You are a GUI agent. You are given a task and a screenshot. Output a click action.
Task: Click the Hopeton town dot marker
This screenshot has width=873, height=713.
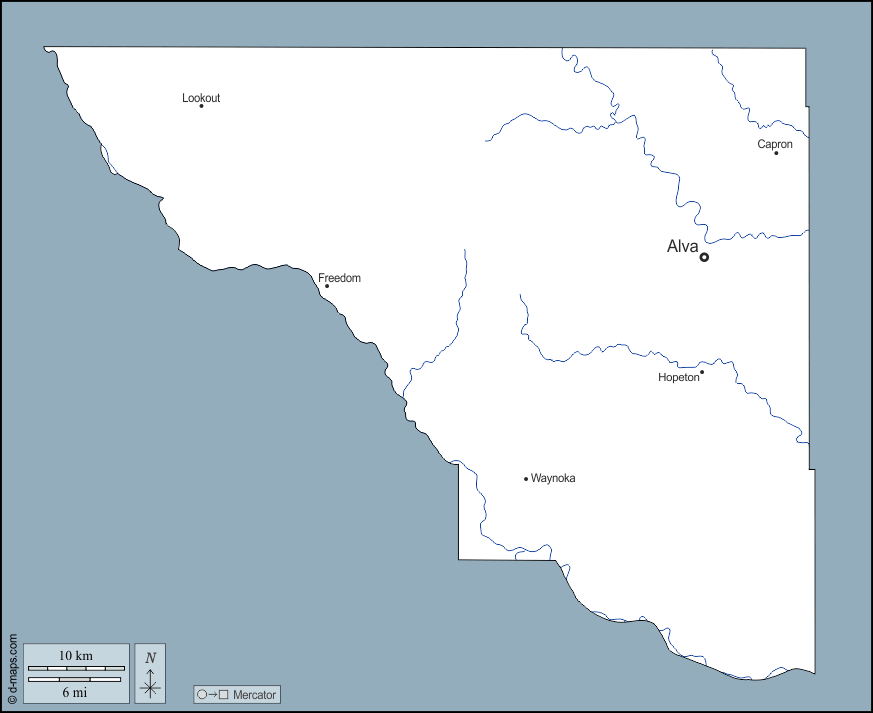702,372
